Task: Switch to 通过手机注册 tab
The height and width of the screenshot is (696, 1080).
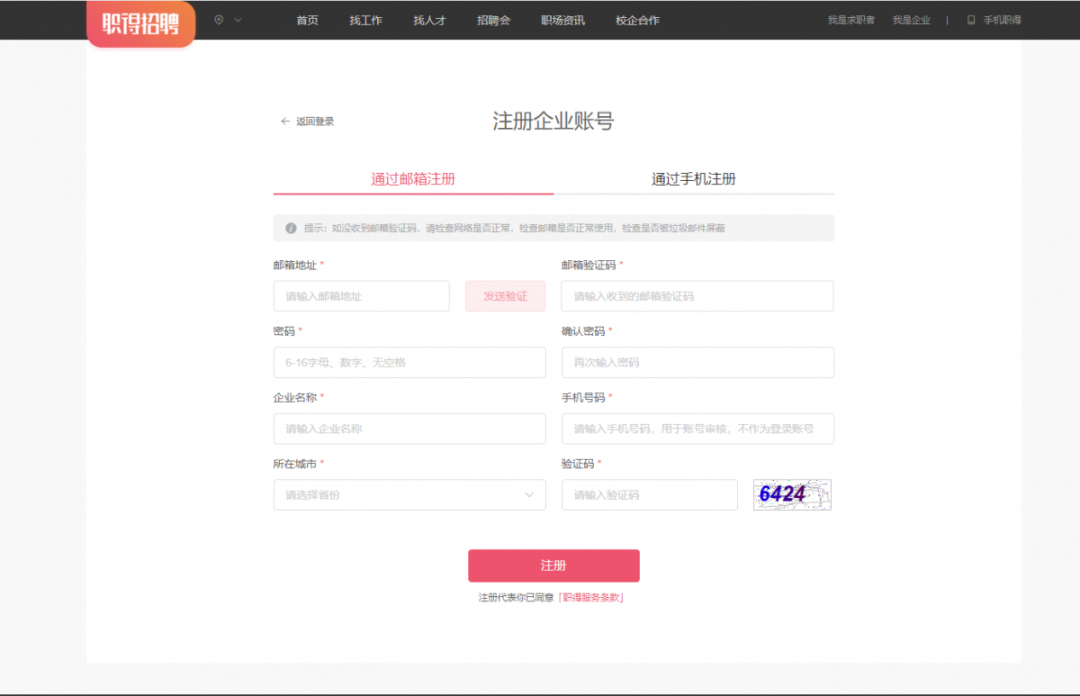Action: point(693,179)
